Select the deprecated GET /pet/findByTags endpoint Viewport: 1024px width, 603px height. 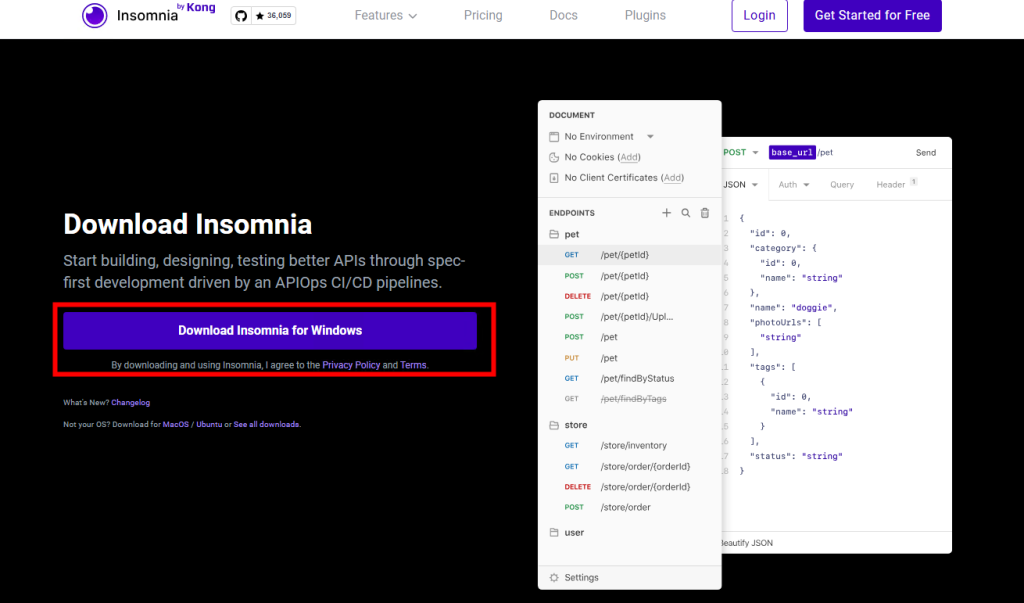(630, 399)
